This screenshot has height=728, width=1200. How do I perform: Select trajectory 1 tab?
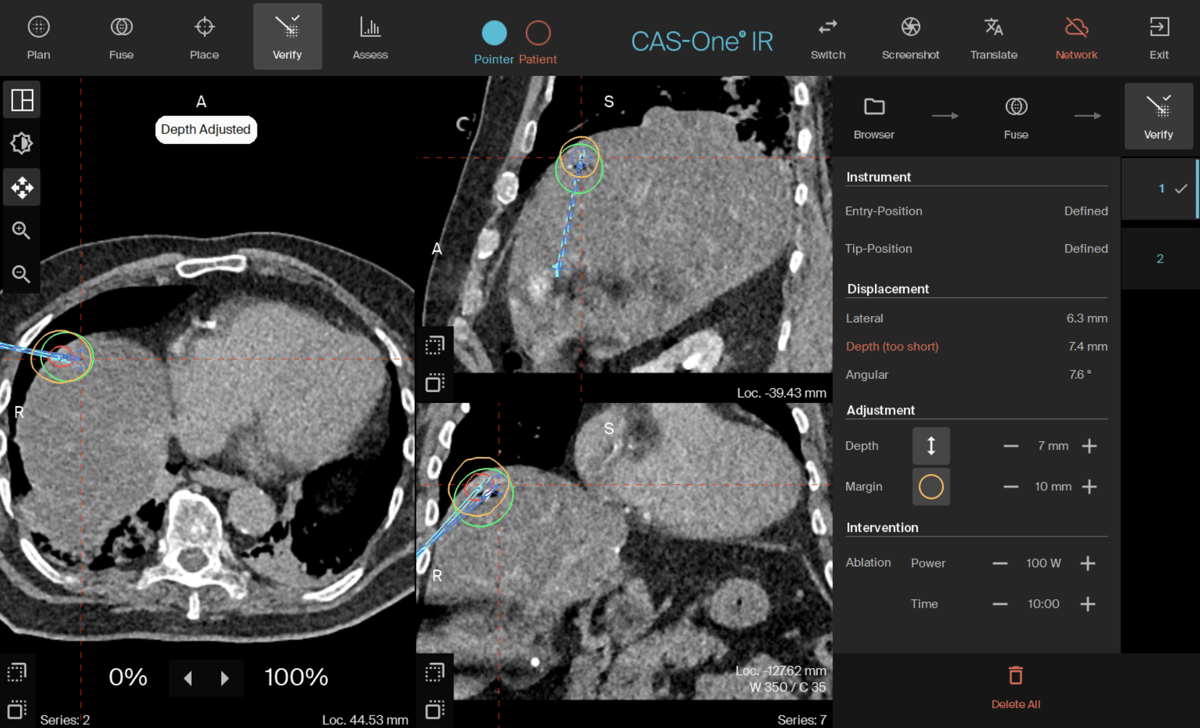point(1160,189)
